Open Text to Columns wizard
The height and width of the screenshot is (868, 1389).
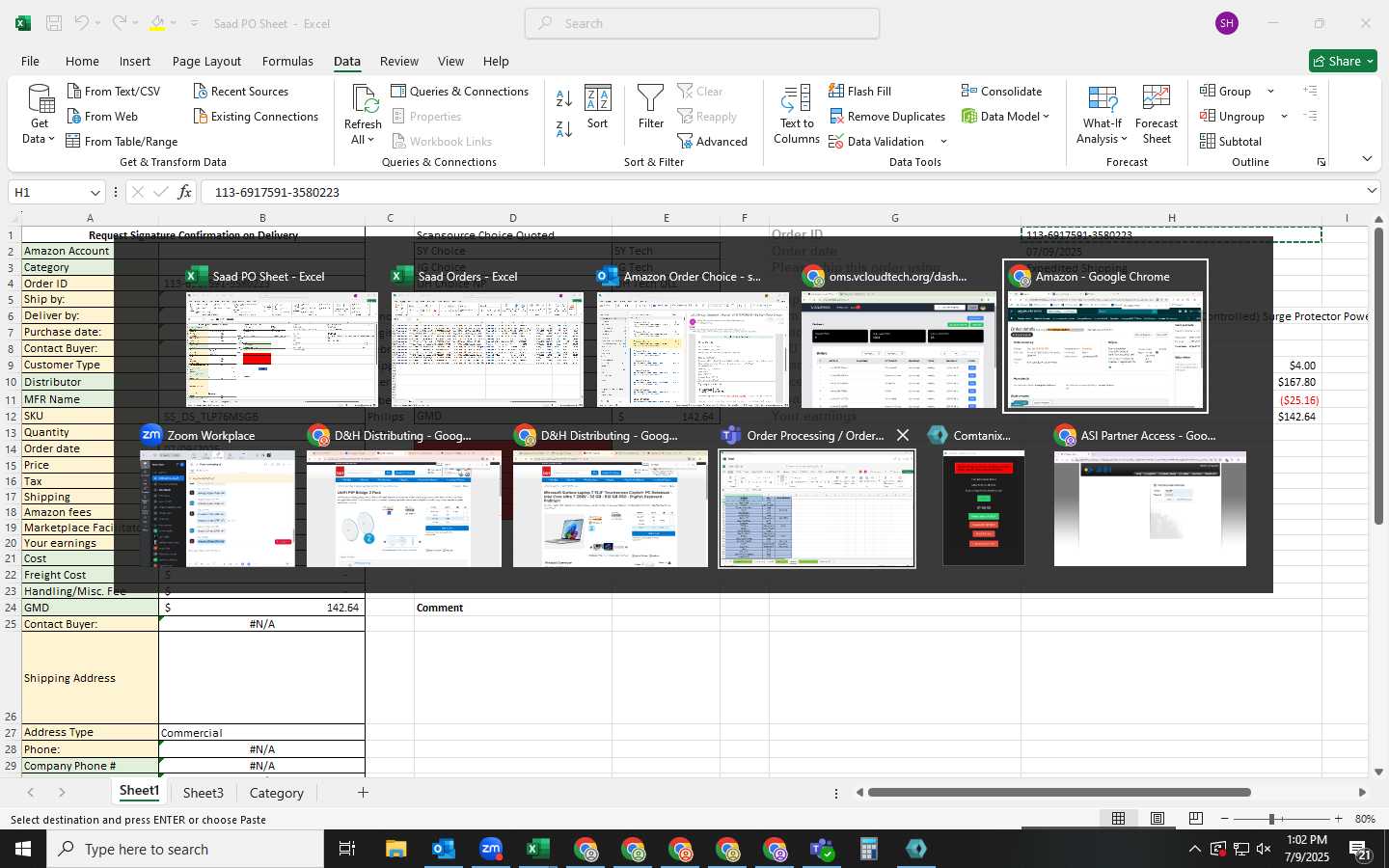(797, 114)
